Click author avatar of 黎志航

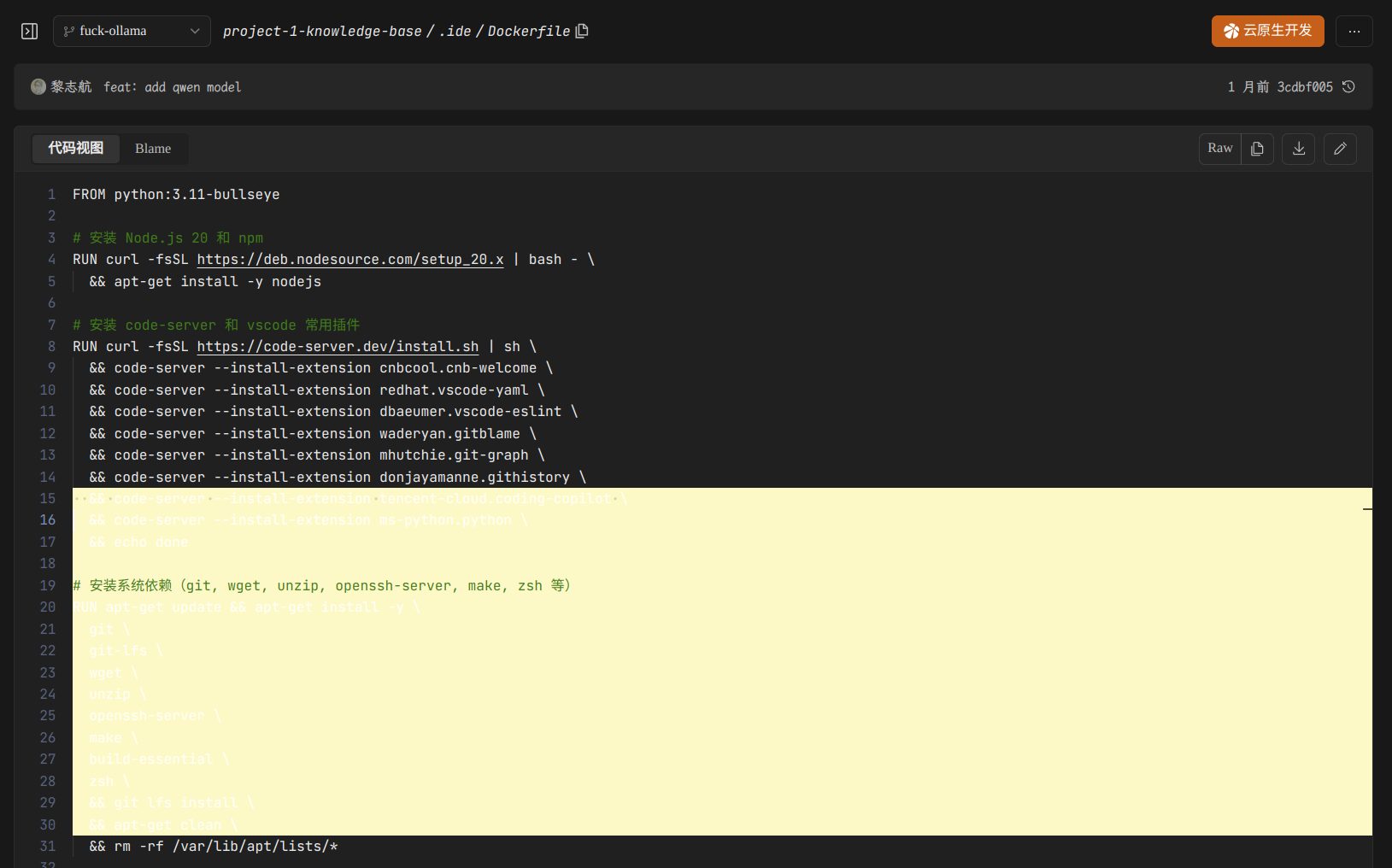(x=38, y=87)
